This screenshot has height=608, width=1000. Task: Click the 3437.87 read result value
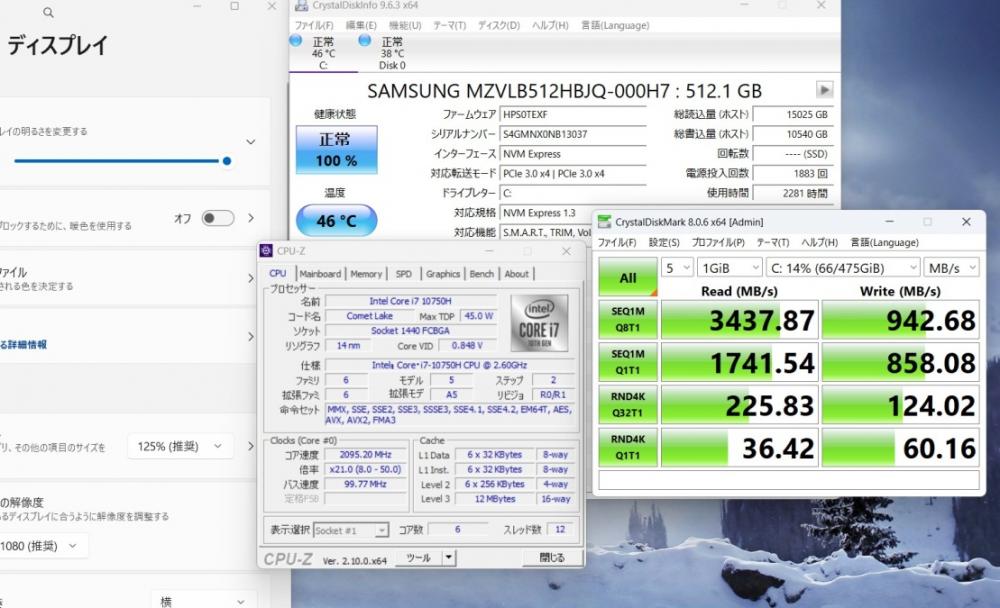click(740, 320)
